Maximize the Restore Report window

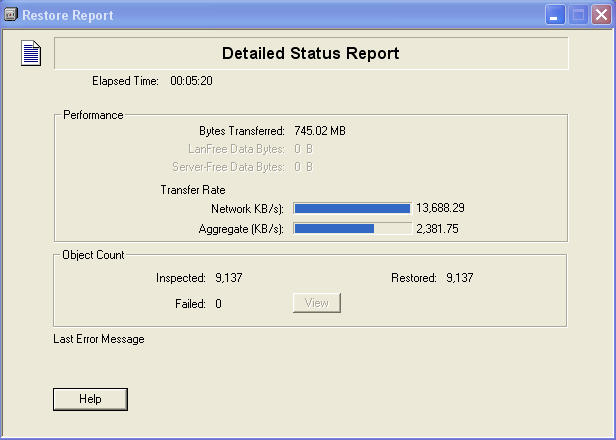point(578,15)
